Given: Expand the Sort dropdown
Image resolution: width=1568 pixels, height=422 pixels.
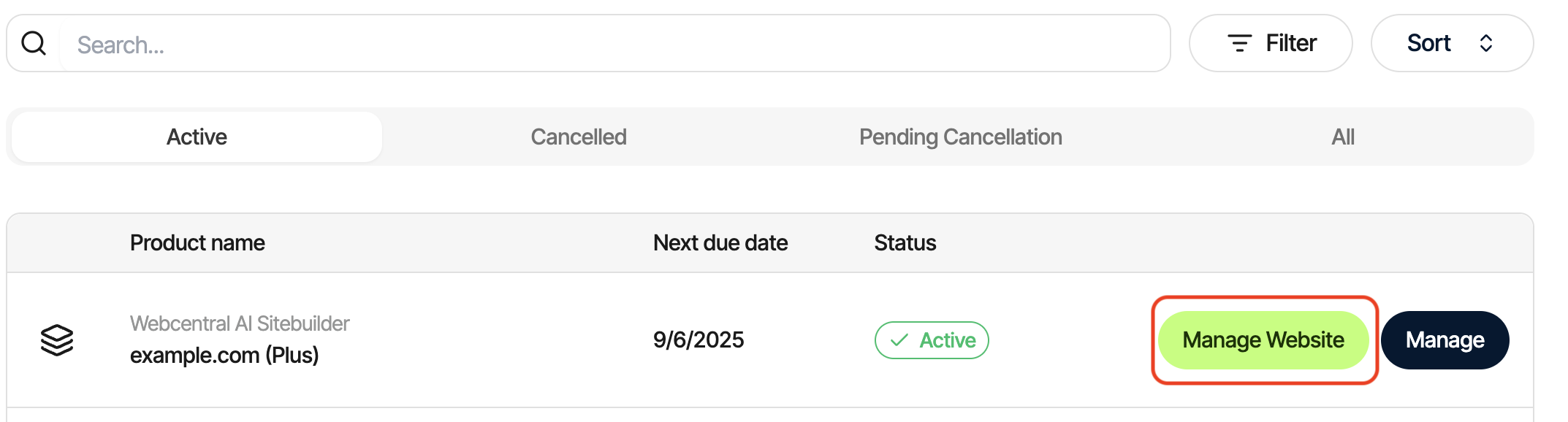Looking at the screenshot, I should (1452, 43).
